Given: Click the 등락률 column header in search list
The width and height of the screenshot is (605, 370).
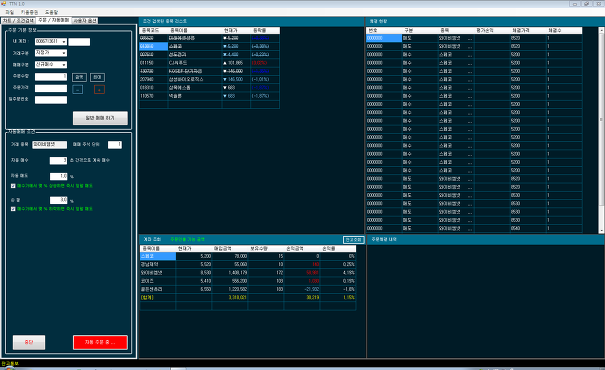Looking at the screenshot, I should pyautogui.click(x=265, y=30).
